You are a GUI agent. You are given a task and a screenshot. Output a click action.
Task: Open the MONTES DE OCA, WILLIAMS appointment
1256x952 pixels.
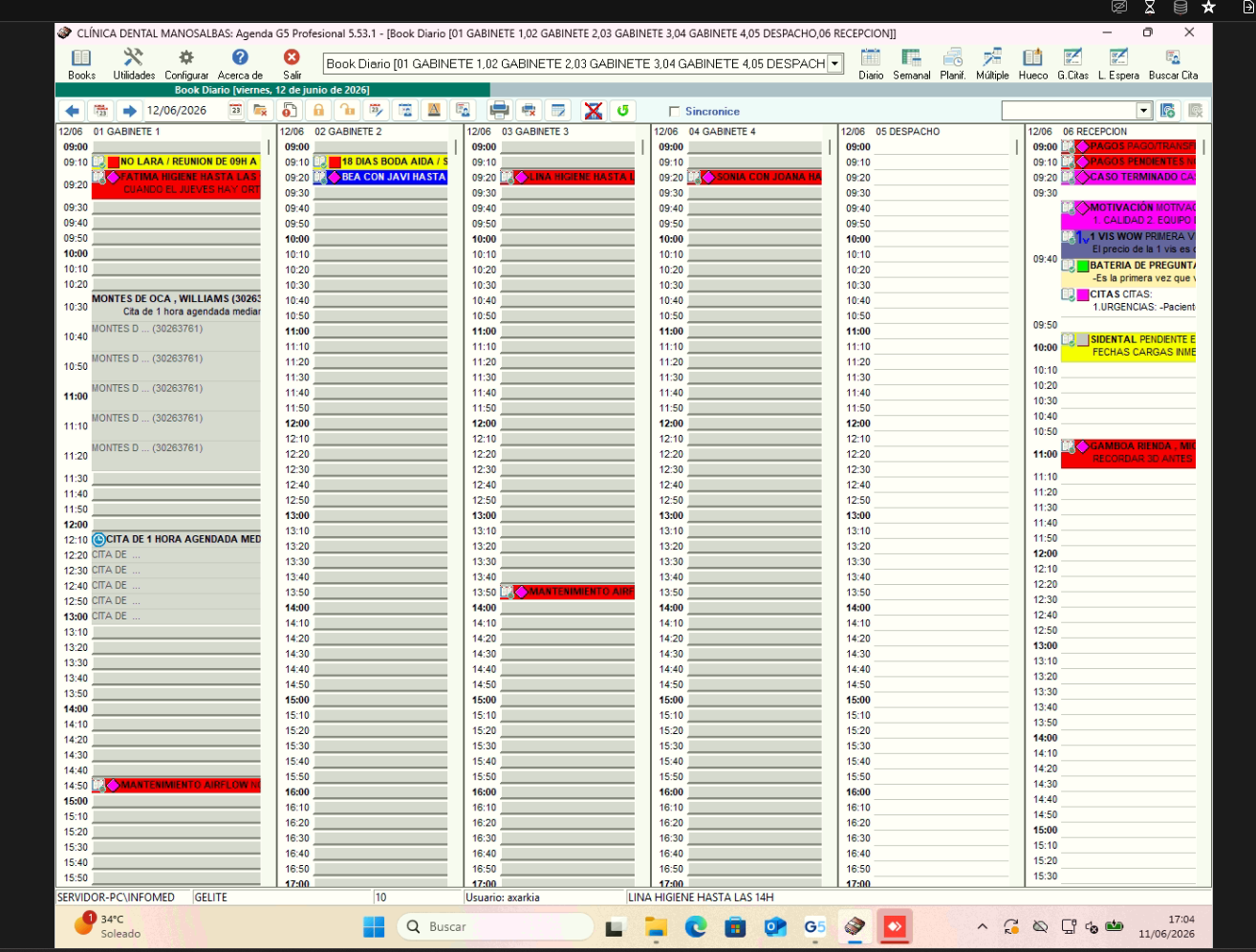coord(176,305)
